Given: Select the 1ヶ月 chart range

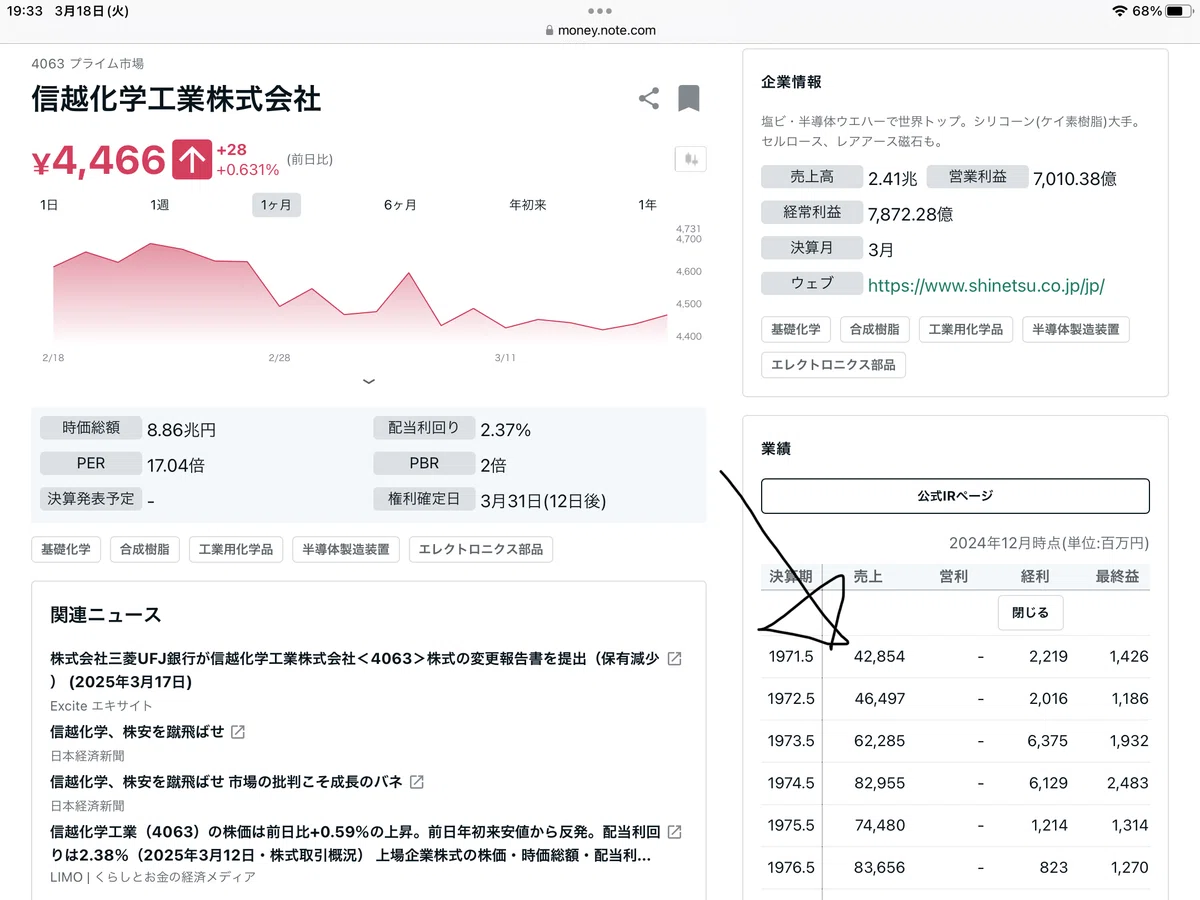Looking at the screenshot, I should pyautogui.click(x=276, y=205).
